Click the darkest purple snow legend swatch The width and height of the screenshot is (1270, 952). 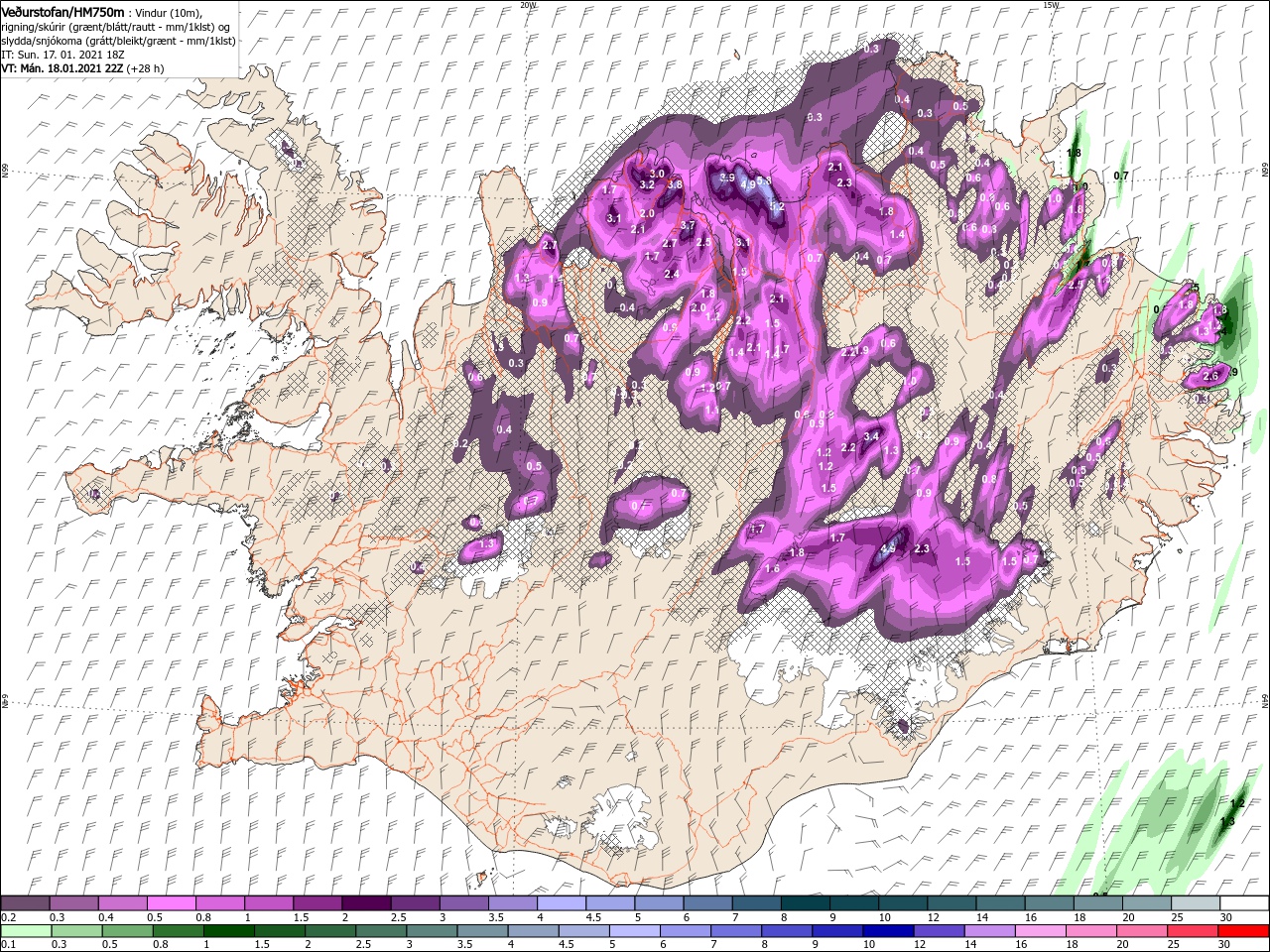[x=365, y=903]
